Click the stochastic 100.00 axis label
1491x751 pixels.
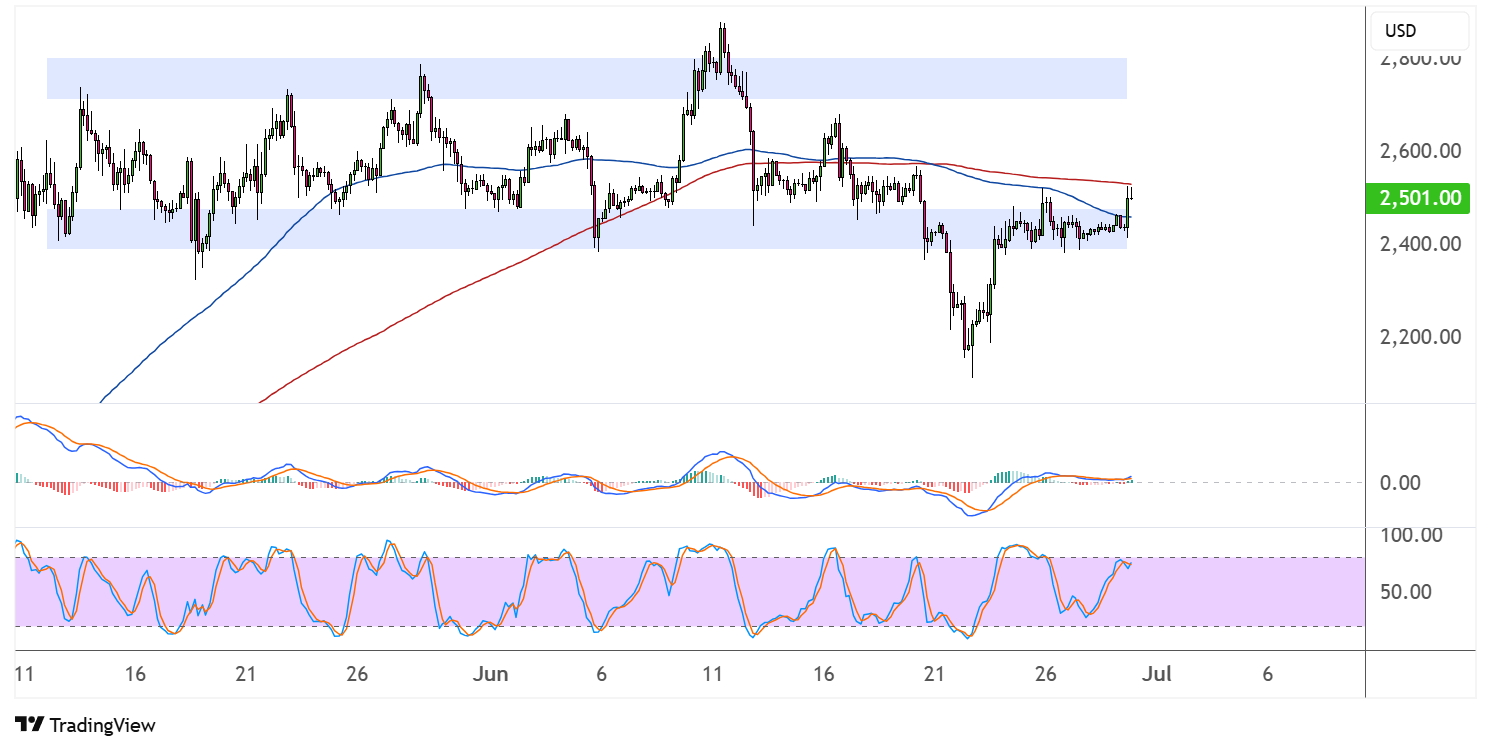[1410, 536]
